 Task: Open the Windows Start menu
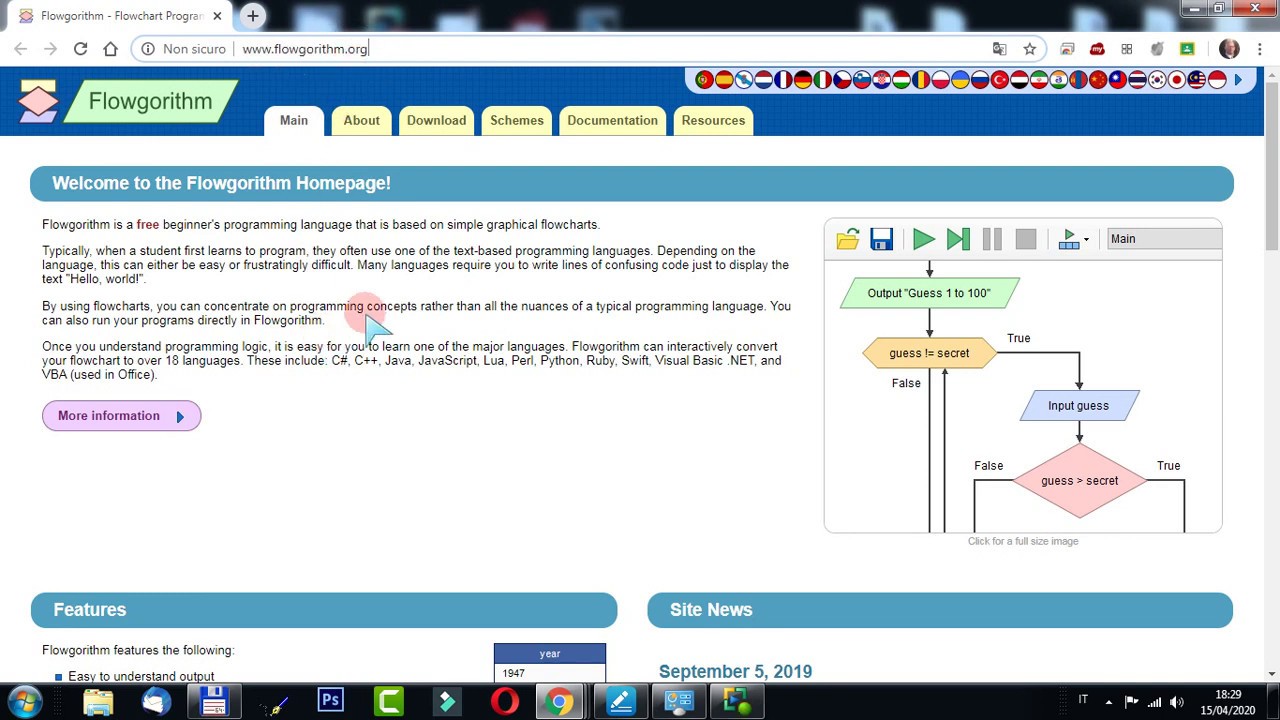[27, 701]
